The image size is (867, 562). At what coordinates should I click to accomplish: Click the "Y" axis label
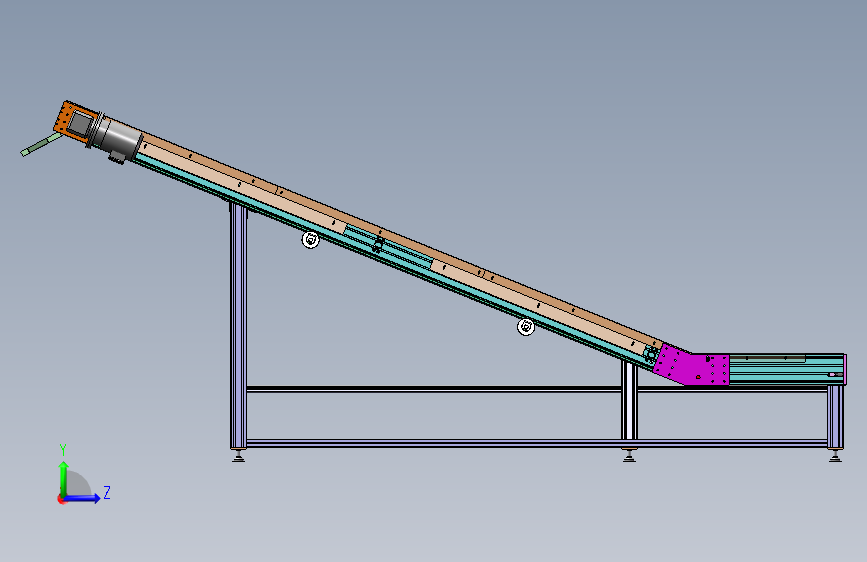[x=63, y=450]
